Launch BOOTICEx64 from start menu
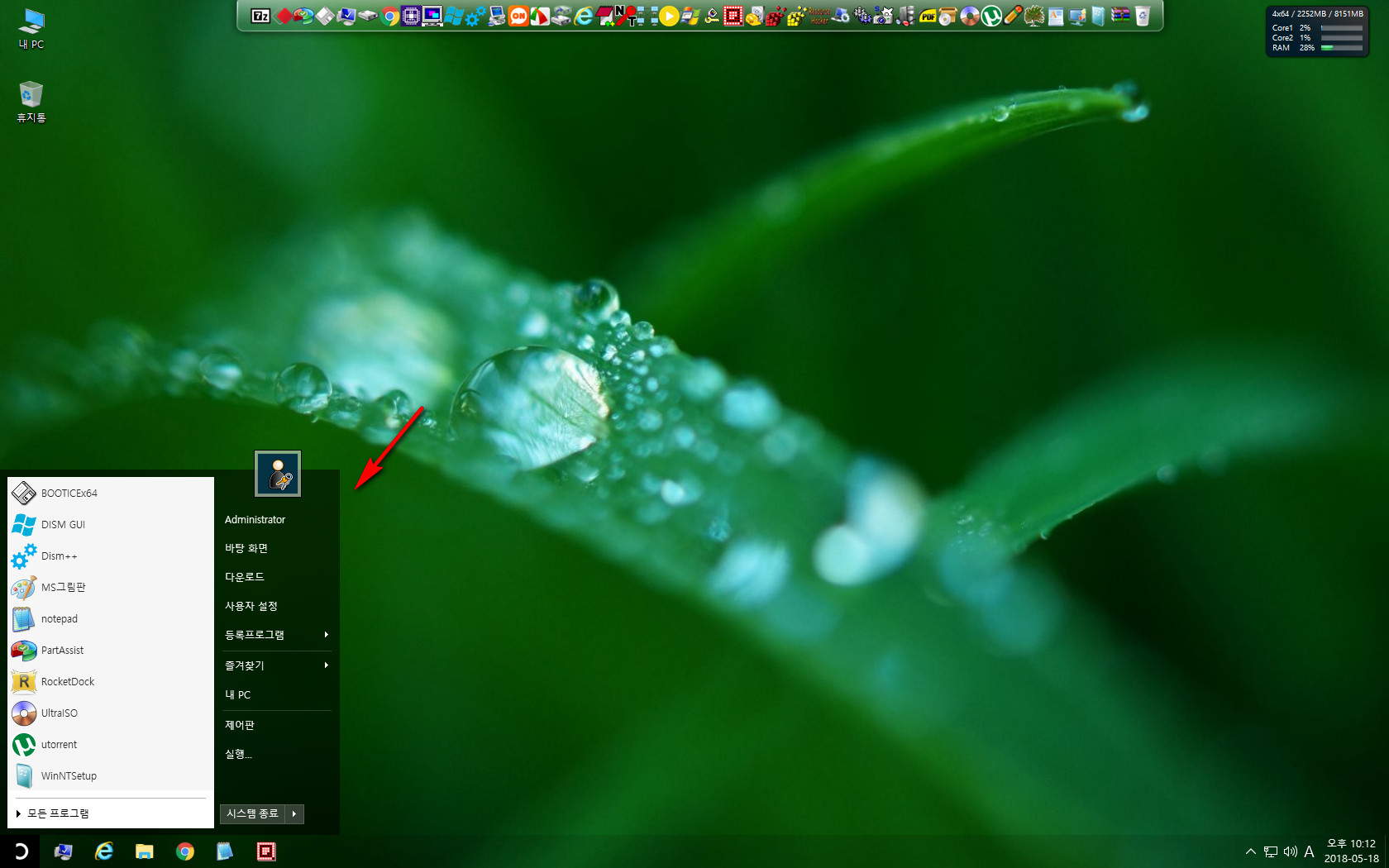This screenshot has height=868, width=1389. click(x=110, y=494)
